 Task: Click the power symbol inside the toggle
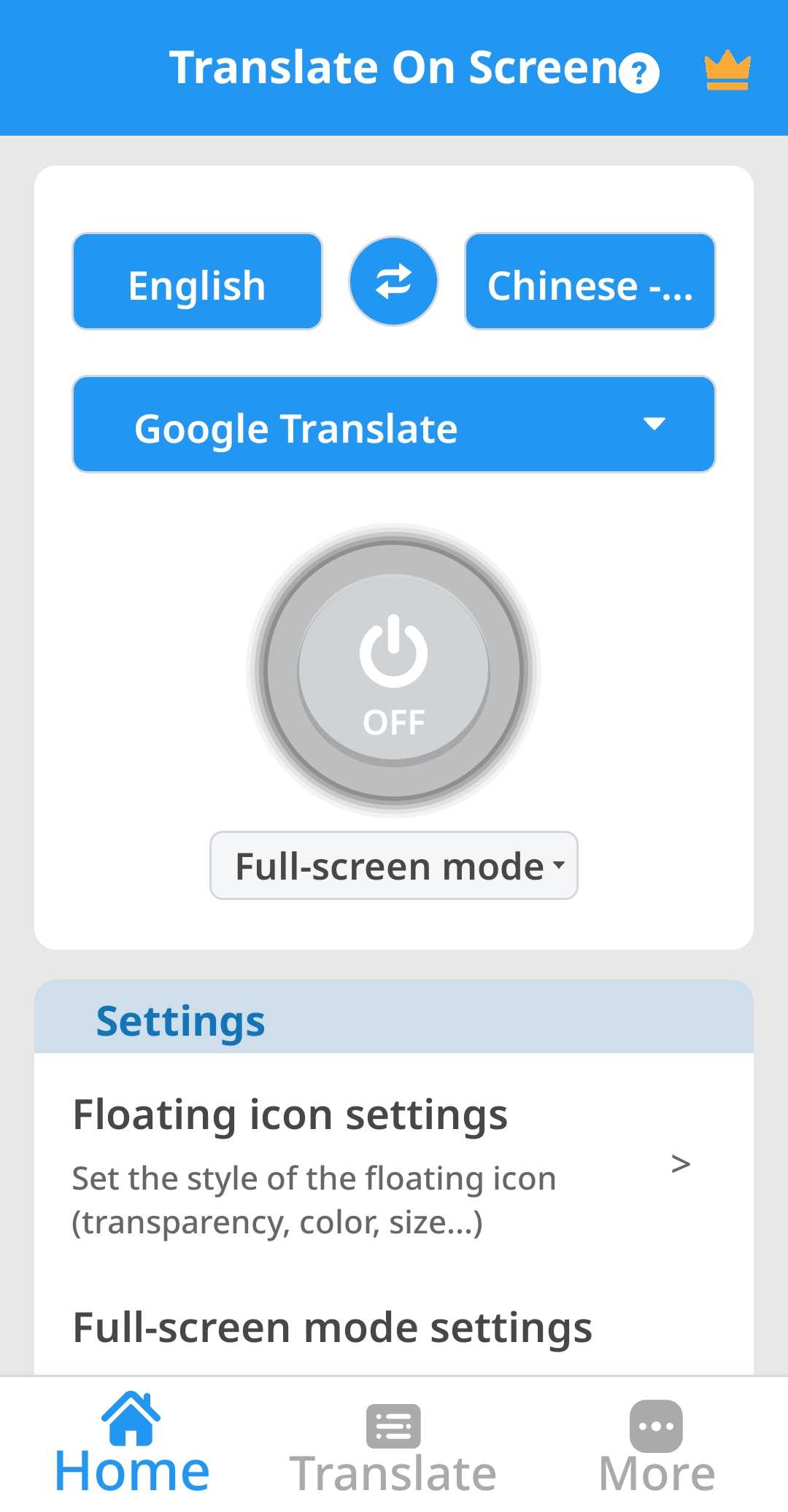pos(393,651)
